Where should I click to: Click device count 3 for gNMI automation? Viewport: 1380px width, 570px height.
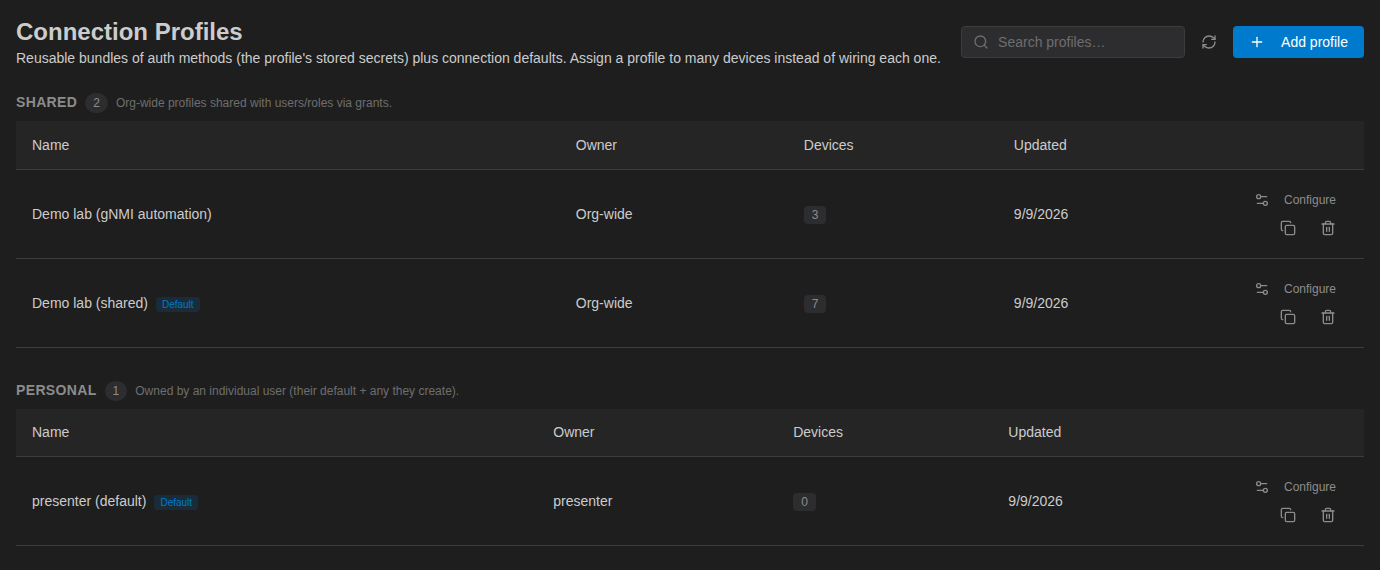[x=815, y=215]
